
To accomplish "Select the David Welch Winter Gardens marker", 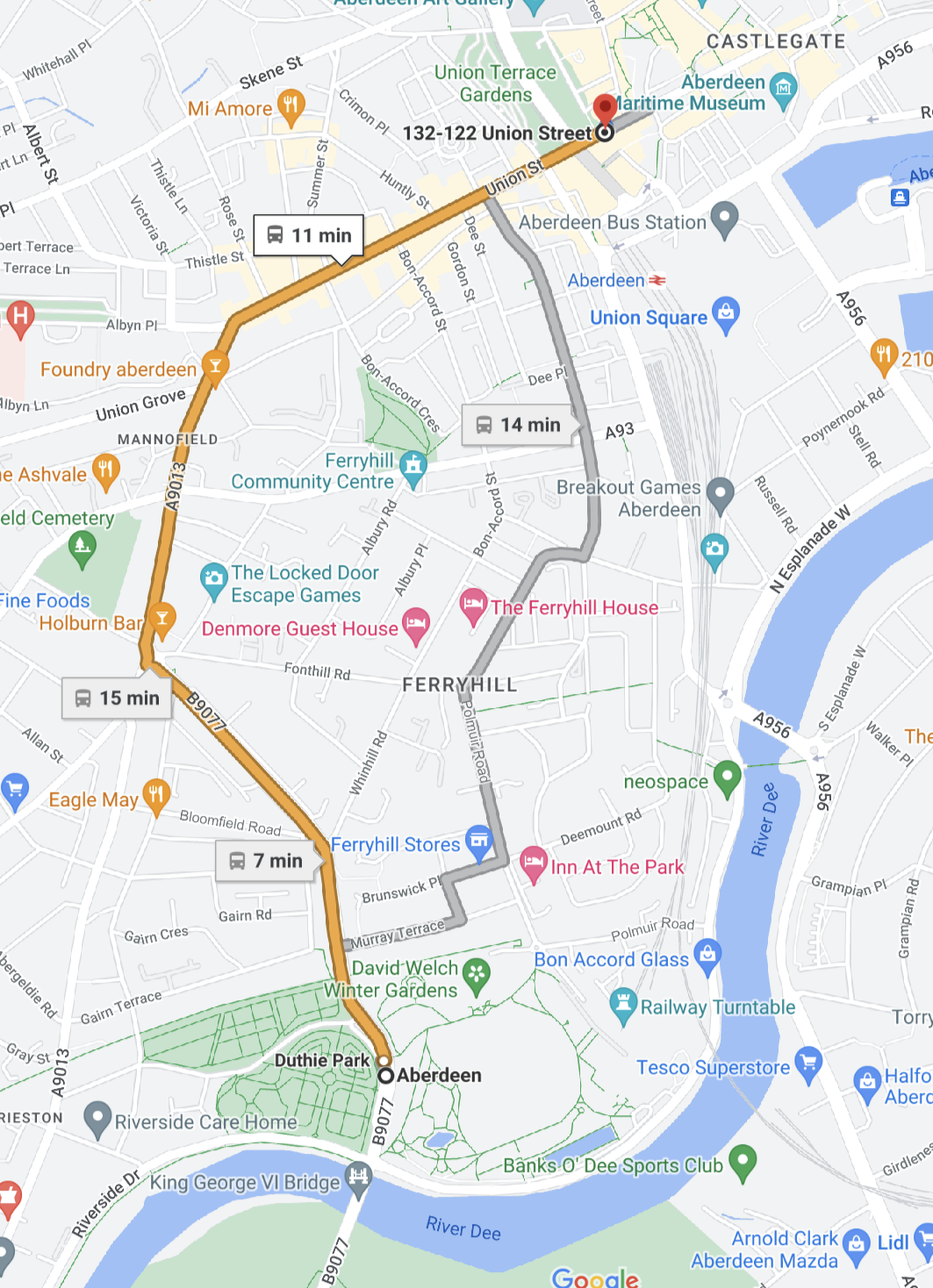I will [x=476, y=976].
